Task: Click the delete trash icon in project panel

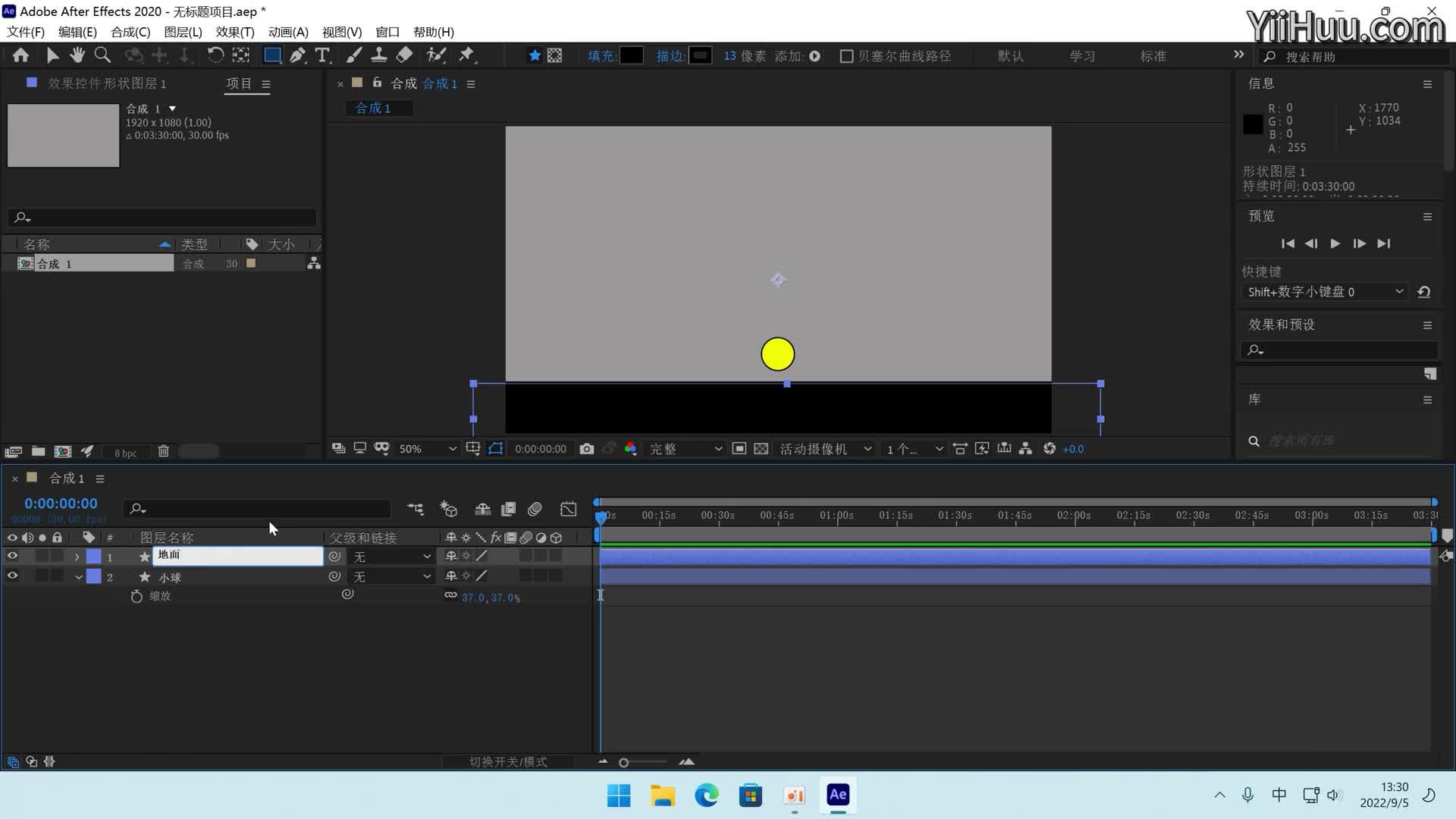Action: click(163, 451)
